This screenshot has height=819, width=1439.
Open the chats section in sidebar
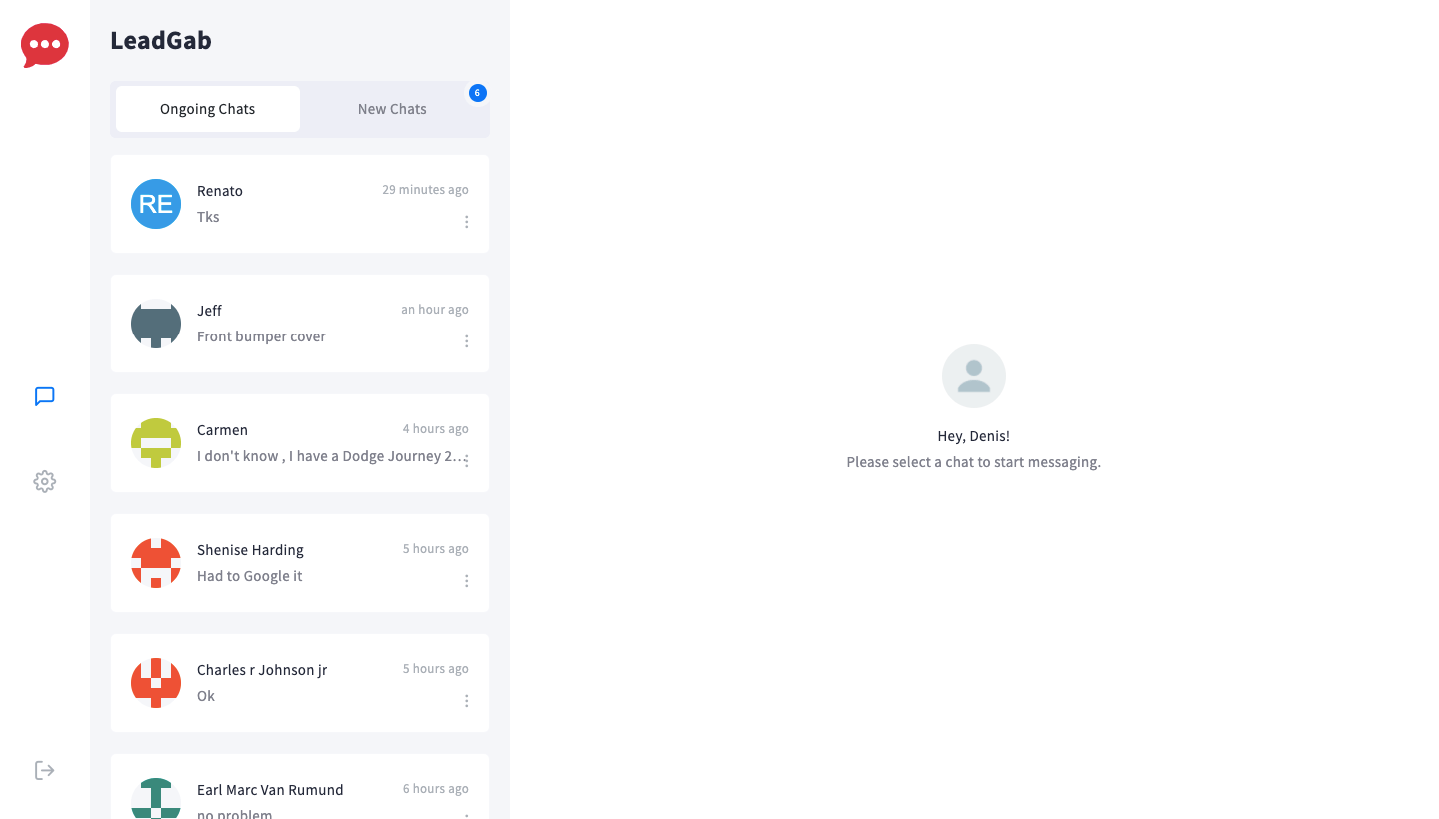(44, 396)
